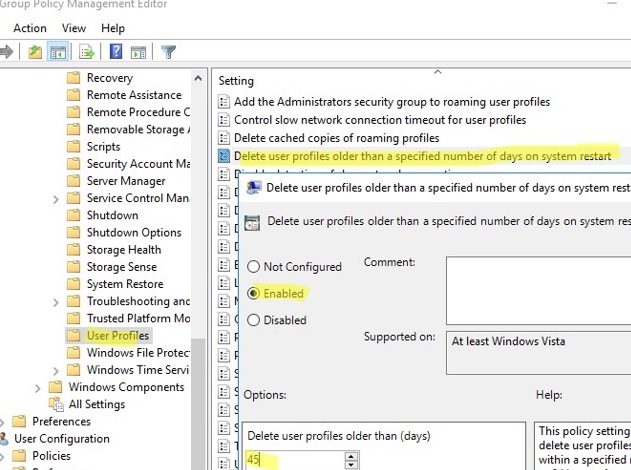Viewport: 631px width, 470px height.
Task: Expand the Troubleshooting tree node
Action: click(x=56, y=301)
